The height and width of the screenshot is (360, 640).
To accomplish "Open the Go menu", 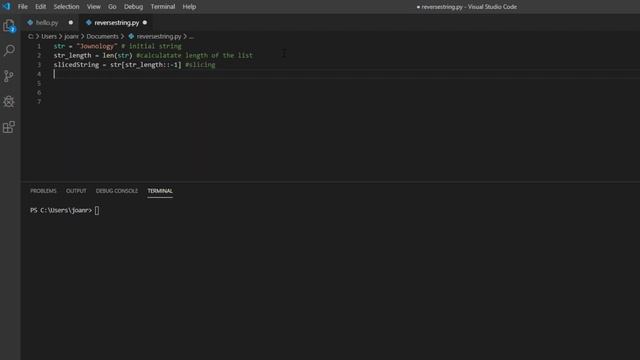I will point(112,7).
